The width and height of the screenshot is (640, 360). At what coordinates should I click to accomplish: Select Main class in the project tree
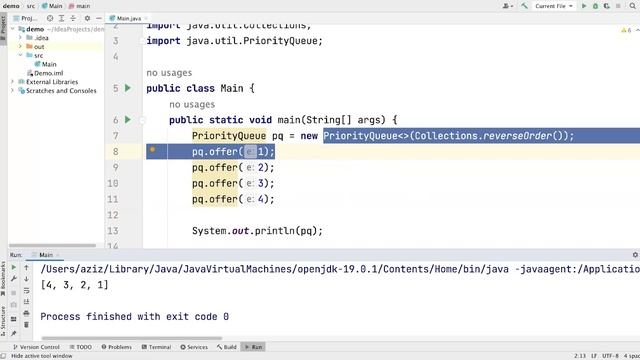pyautogui.click(x=46, y=64)
